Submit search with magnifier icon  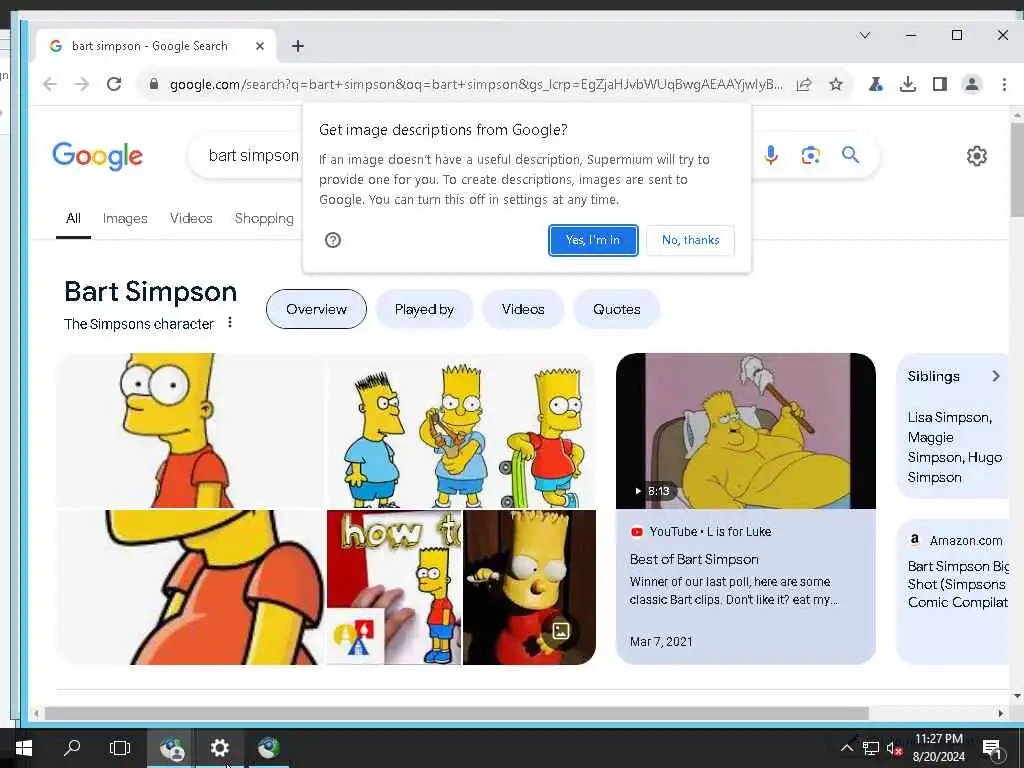(850, 155)
